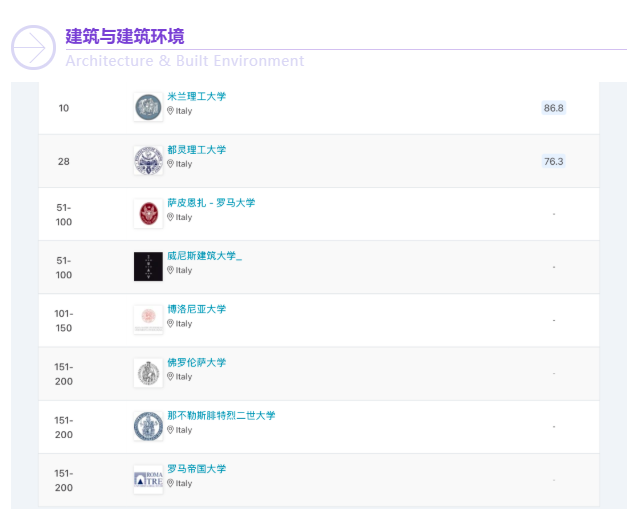Click the 151-200 rank of 佛罗伦萨大学

64,374
